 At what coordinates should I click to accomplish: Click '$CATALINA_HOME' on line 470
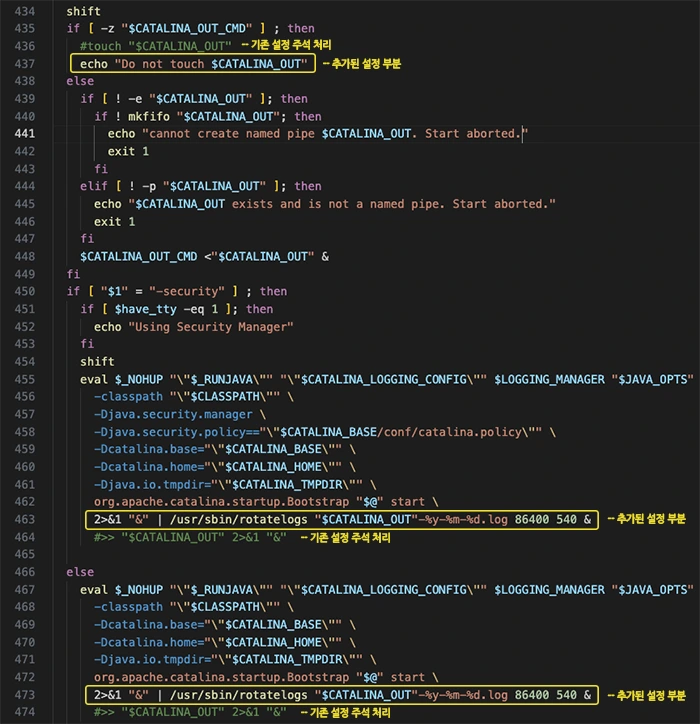273,643
